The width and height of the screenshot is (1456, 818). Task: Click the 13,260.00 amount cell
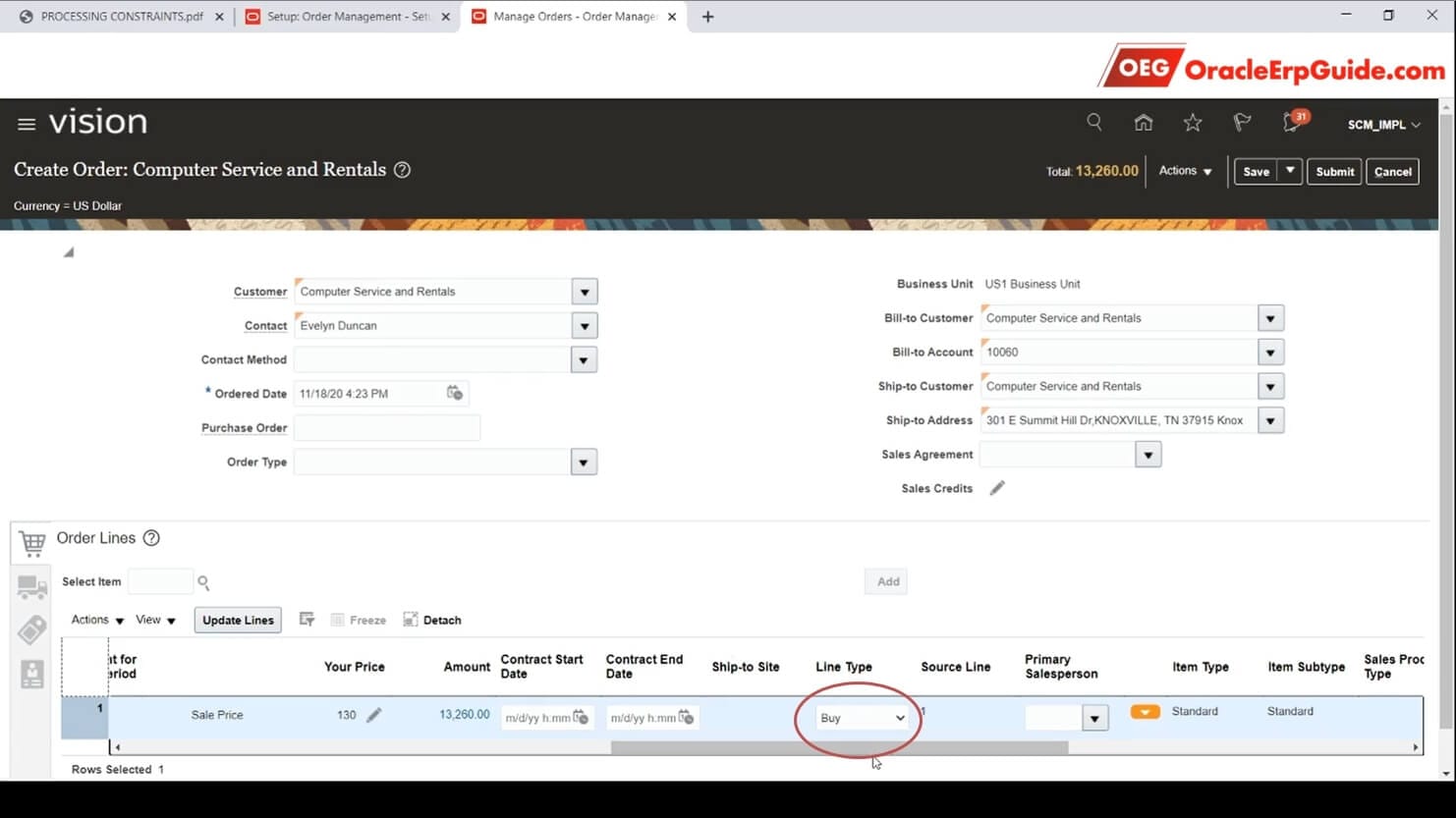pos(464,714)
